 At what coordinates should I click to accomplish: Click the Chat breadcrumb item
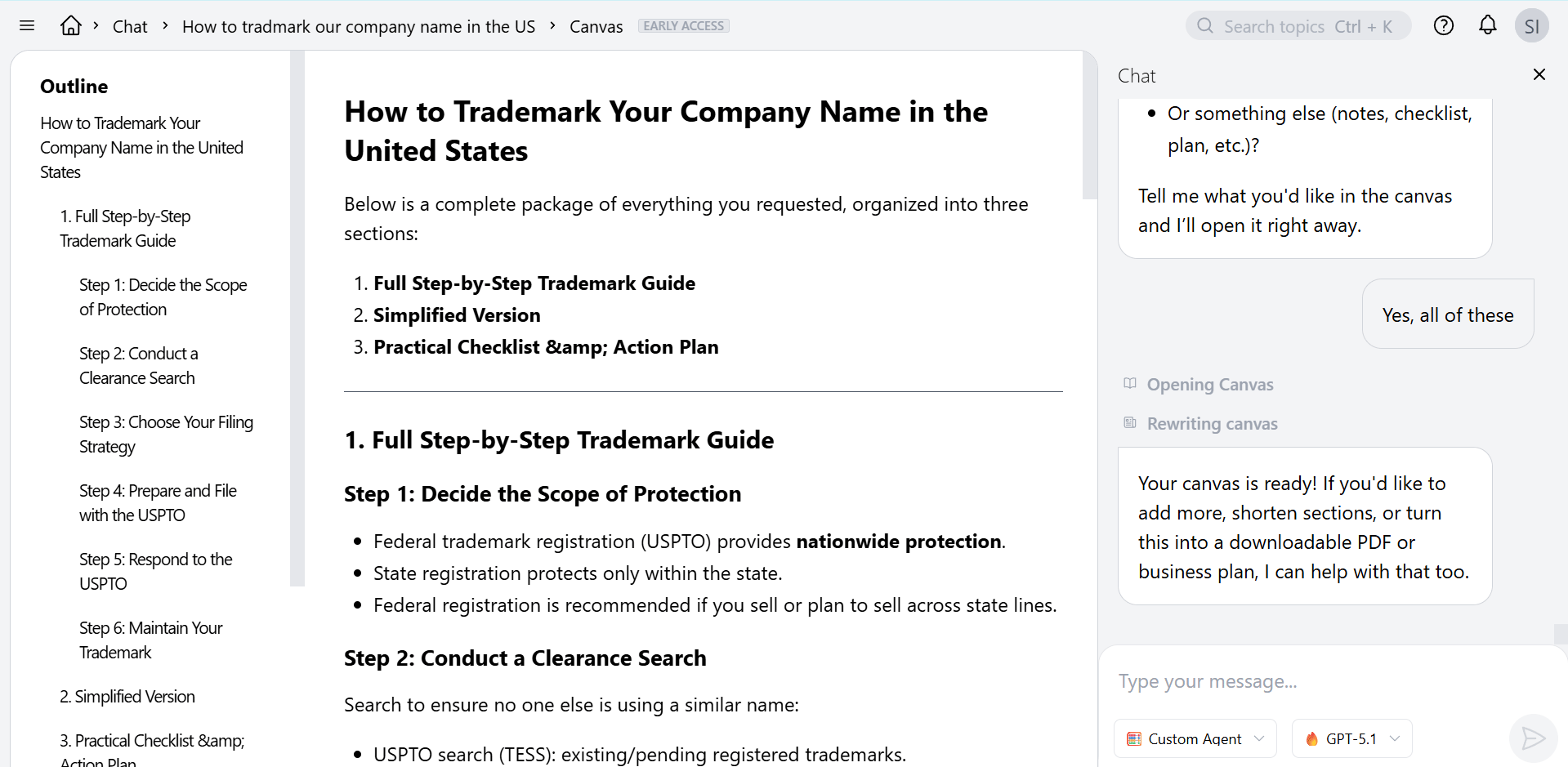[x=130, y=26]
